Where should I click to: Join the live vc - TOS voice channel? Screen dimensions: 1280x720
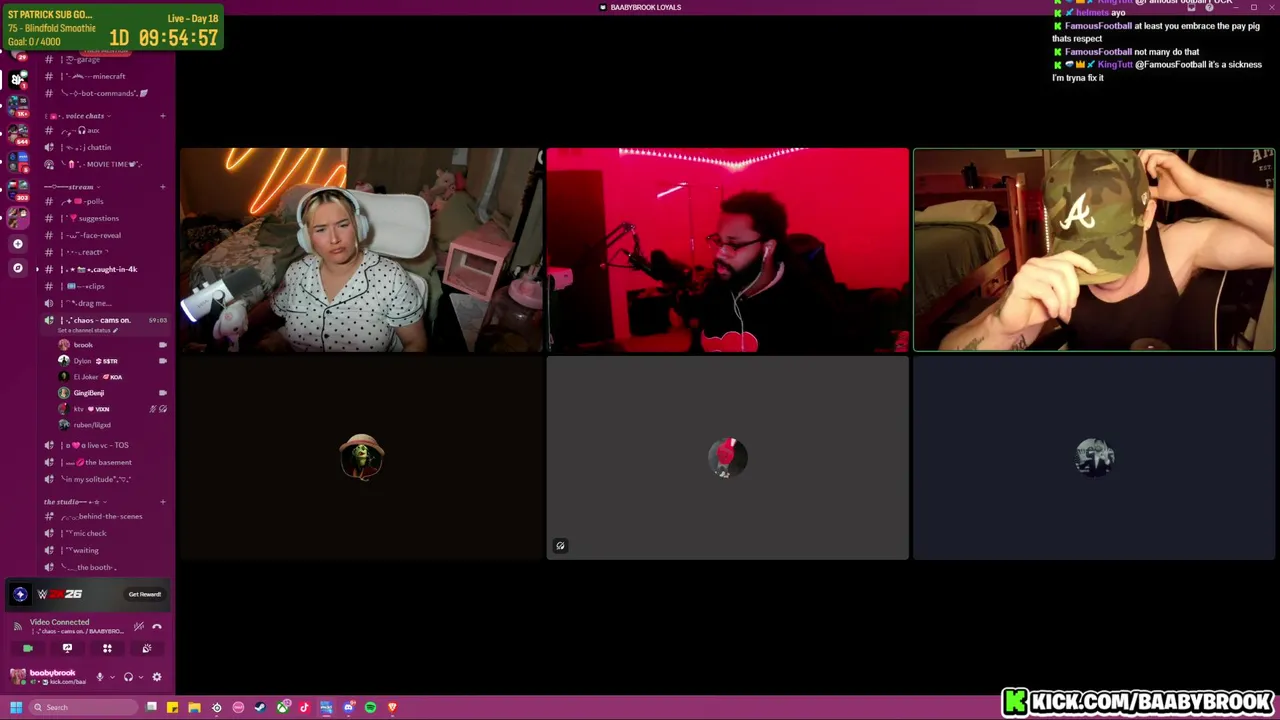click(105, 445)
